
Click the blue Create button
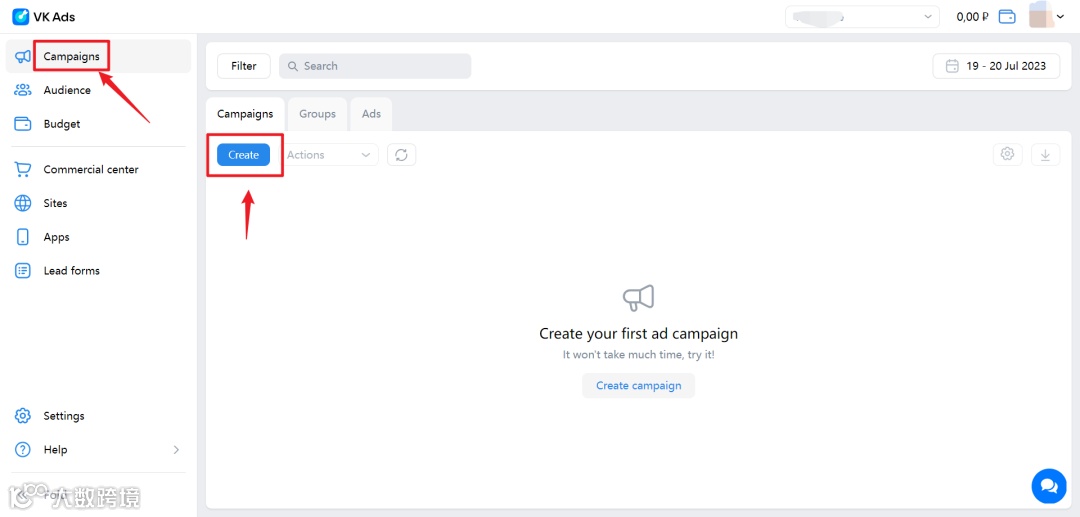coord(243,155)
